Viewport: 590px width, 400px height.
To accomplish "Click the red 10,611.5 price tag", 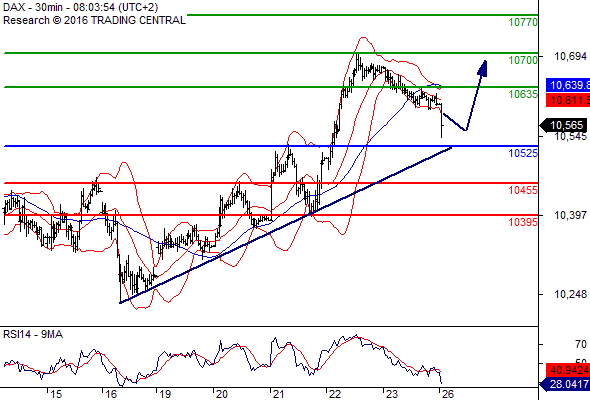I will click(568, 100).
